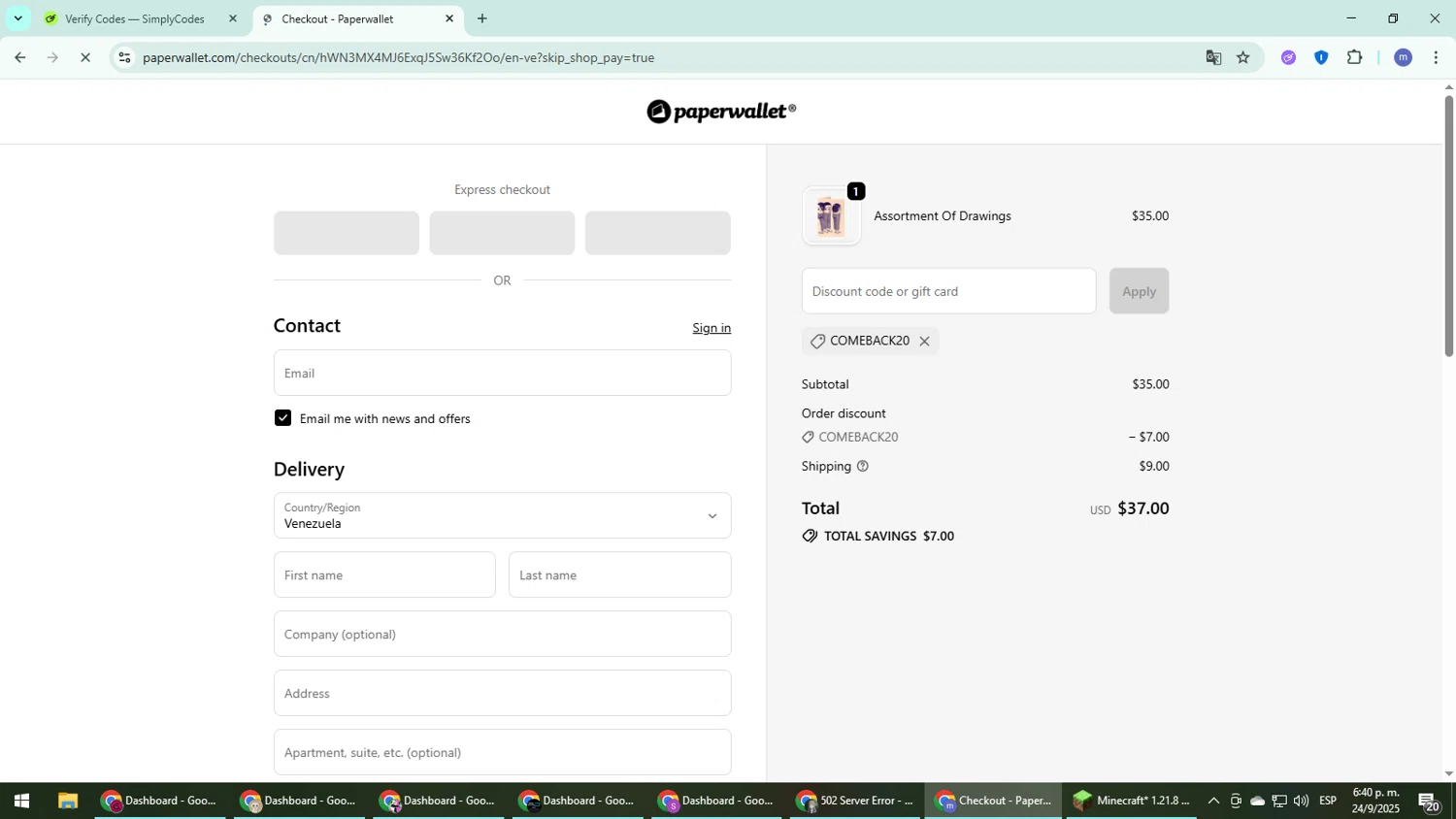The width and height of the screenshot is (1456, 819).
Task: Bookmark this page with the star icon
Action: [x=1243, y=58]
